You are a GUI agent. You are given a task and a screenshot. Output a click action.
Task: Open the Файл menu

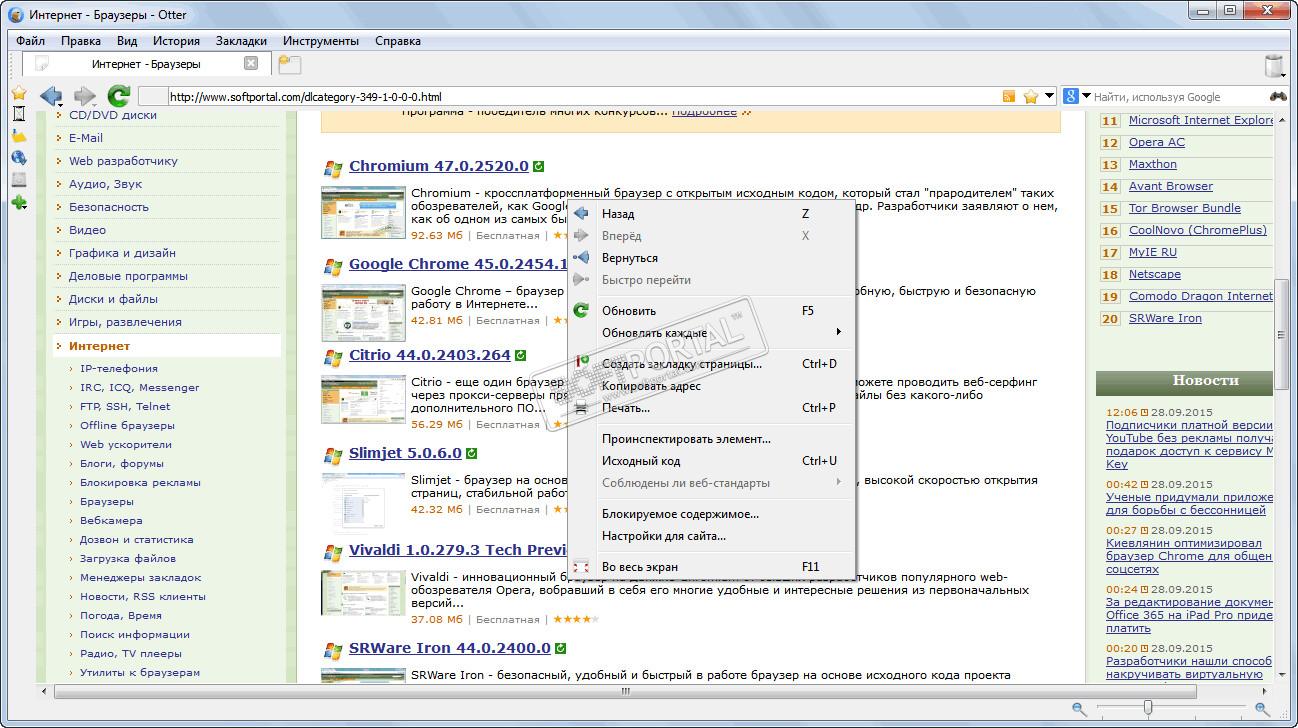(x=30, y=41)
